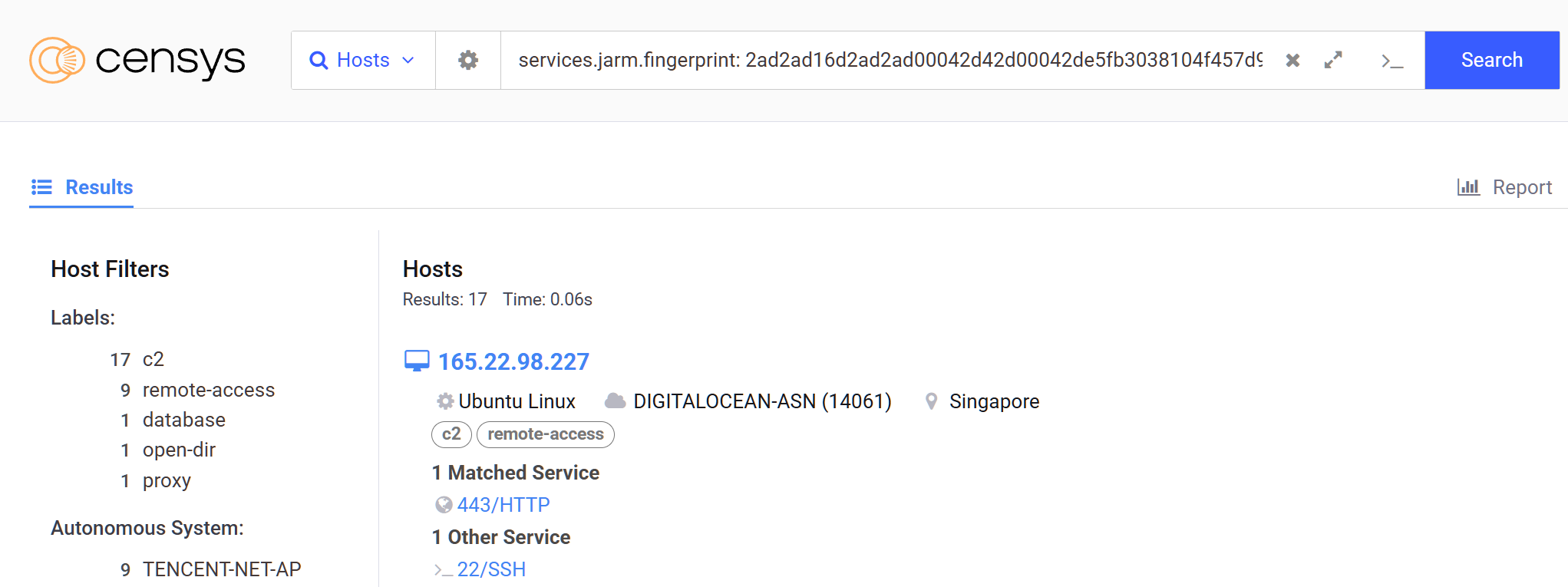
Task: Clear the search query with X icon
Action: coord(1292,60)
